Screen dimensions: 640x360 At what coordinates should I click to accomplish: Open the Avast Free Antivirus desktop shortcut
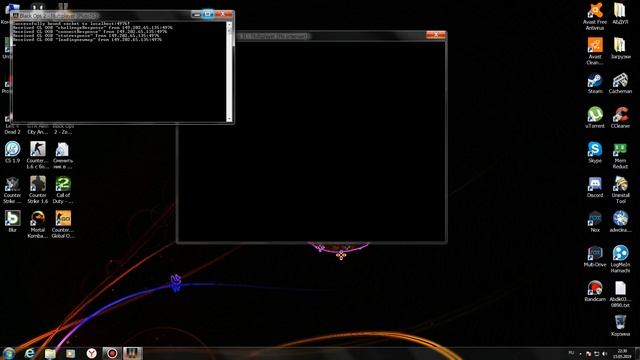click(x=595, y=16)
